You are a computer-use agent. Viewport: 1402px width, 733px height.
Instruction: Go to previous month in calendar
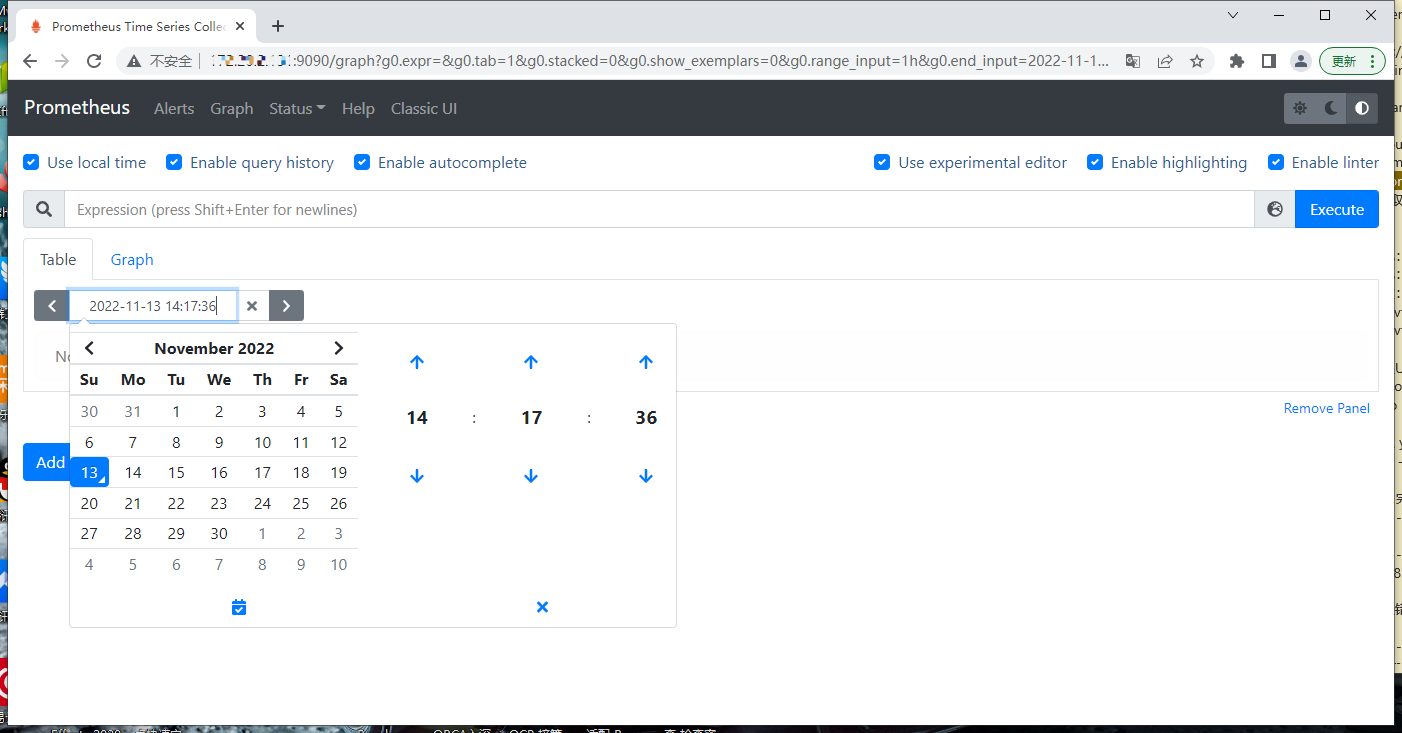click(89, 348)
